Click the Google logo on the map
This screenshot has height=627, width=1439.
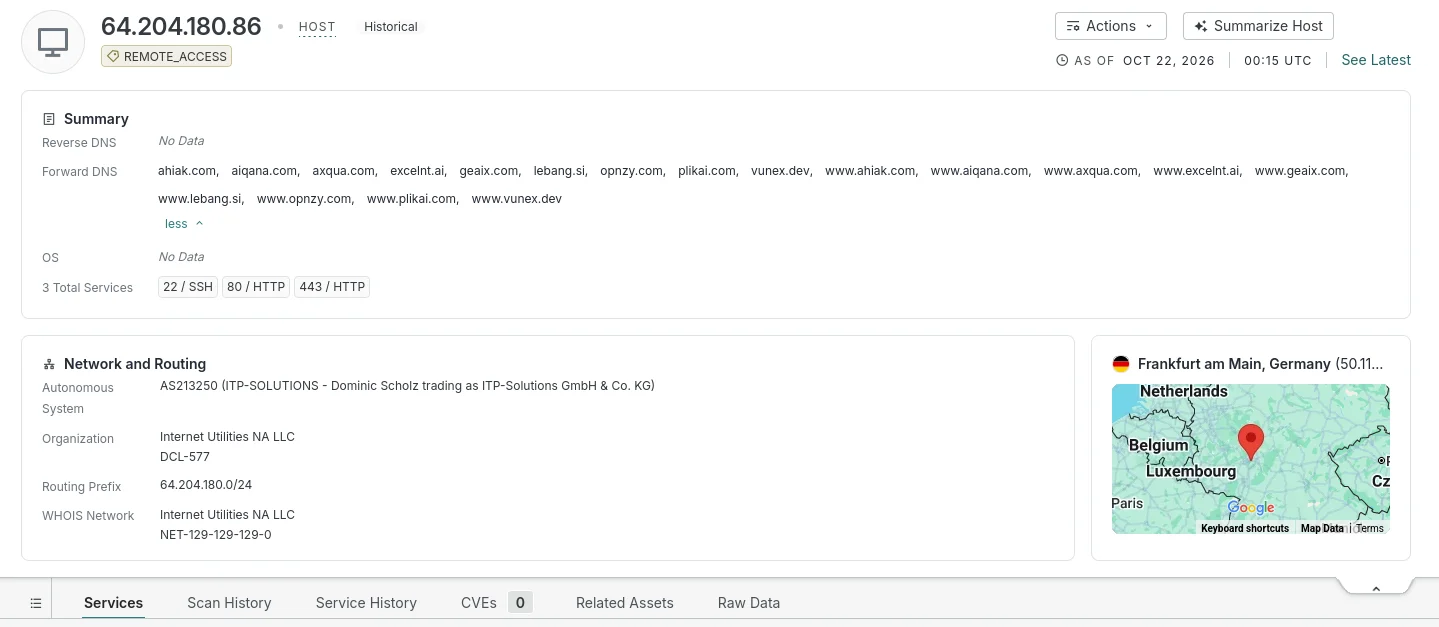pyautogui.click(x=1251, y=508)
